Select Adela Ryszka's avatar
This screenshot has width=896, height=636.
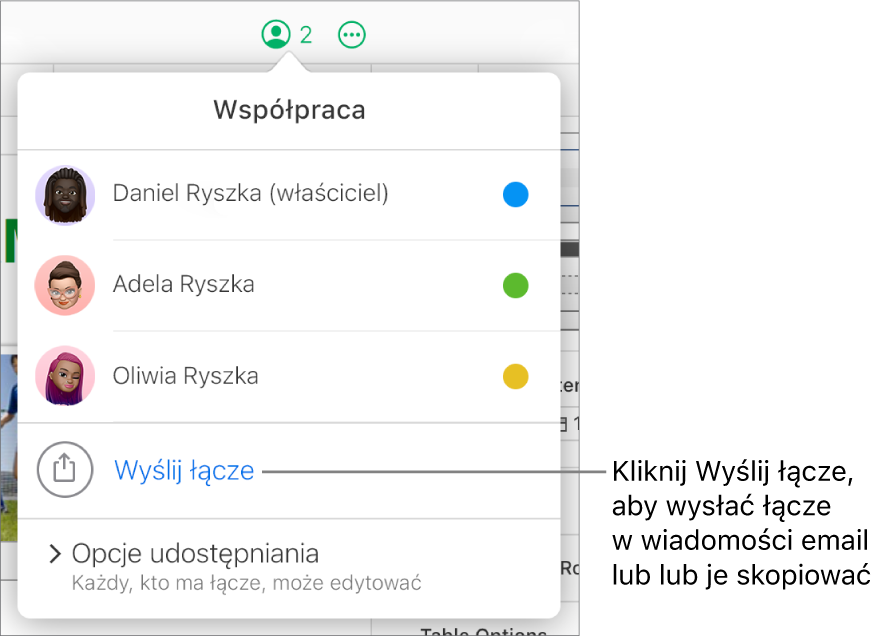pos(64,286)
